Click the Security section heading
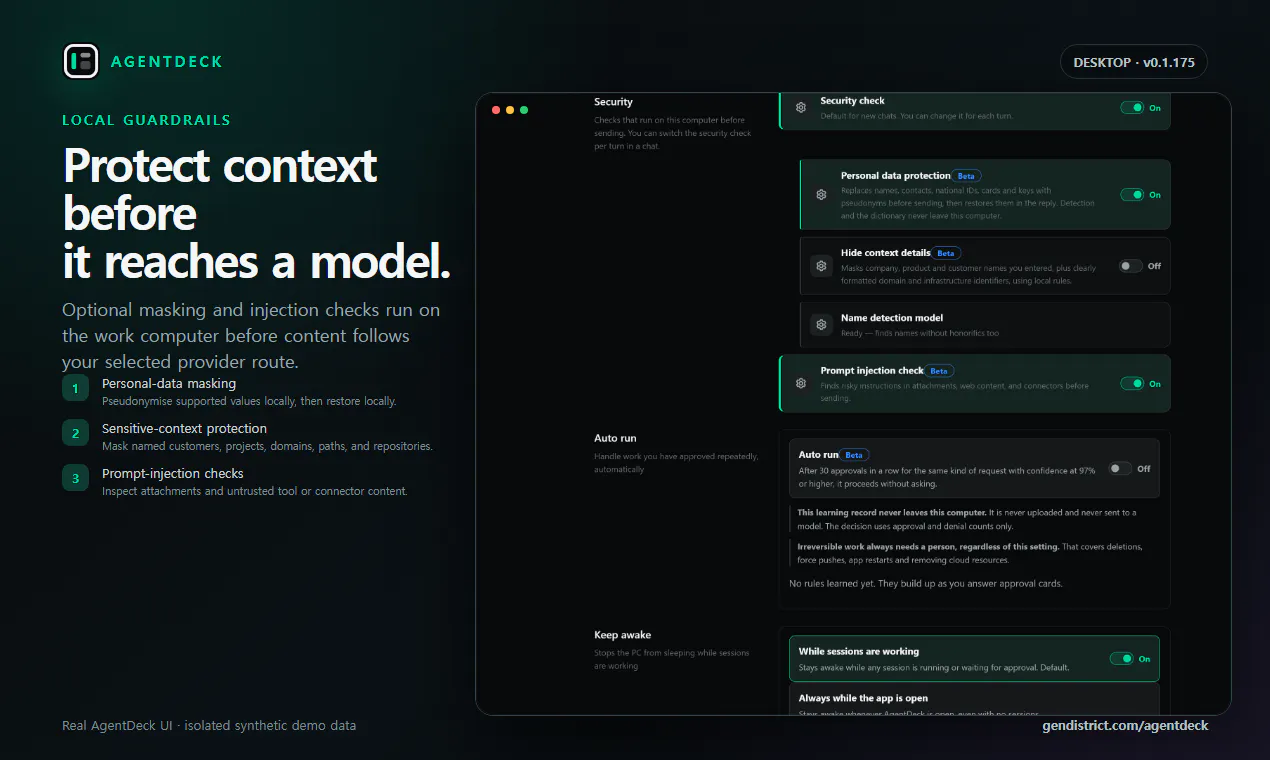1270x760 pixels. (613, 102)
